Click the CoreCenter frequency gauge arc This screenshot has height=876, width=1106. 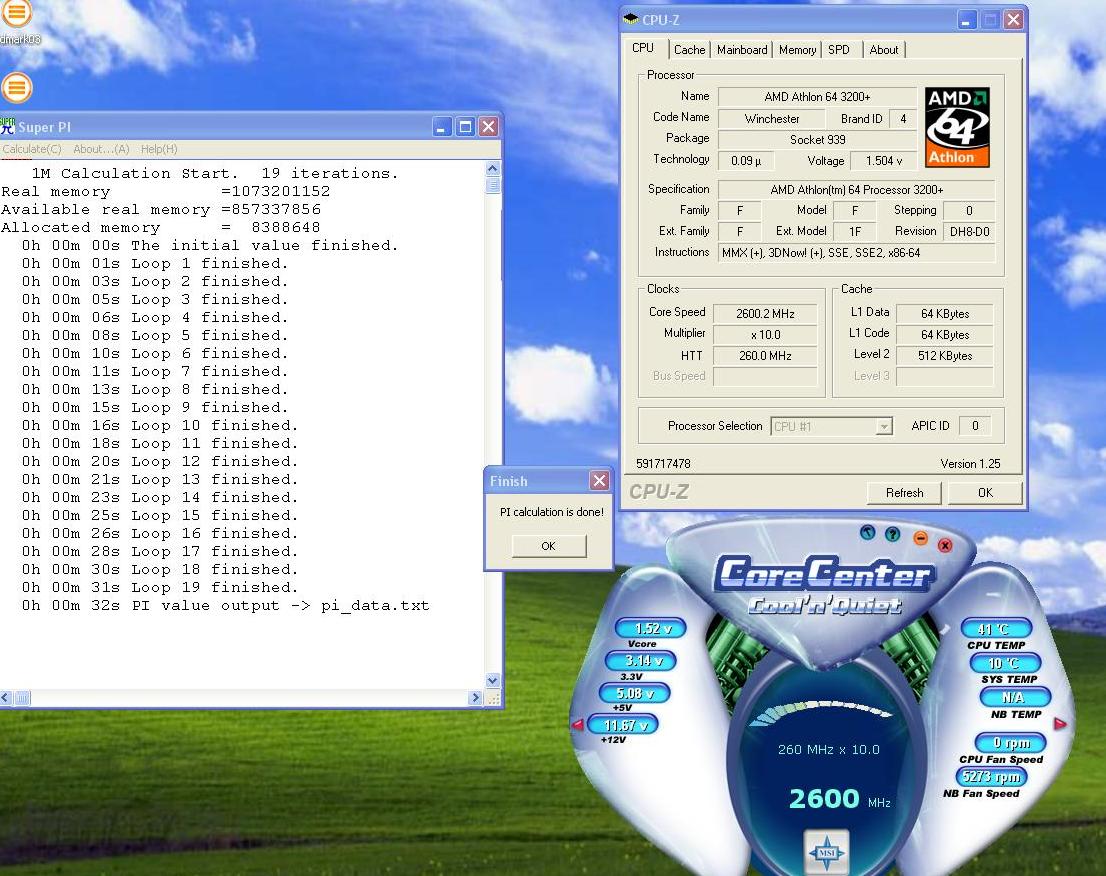tap(822, 712)
